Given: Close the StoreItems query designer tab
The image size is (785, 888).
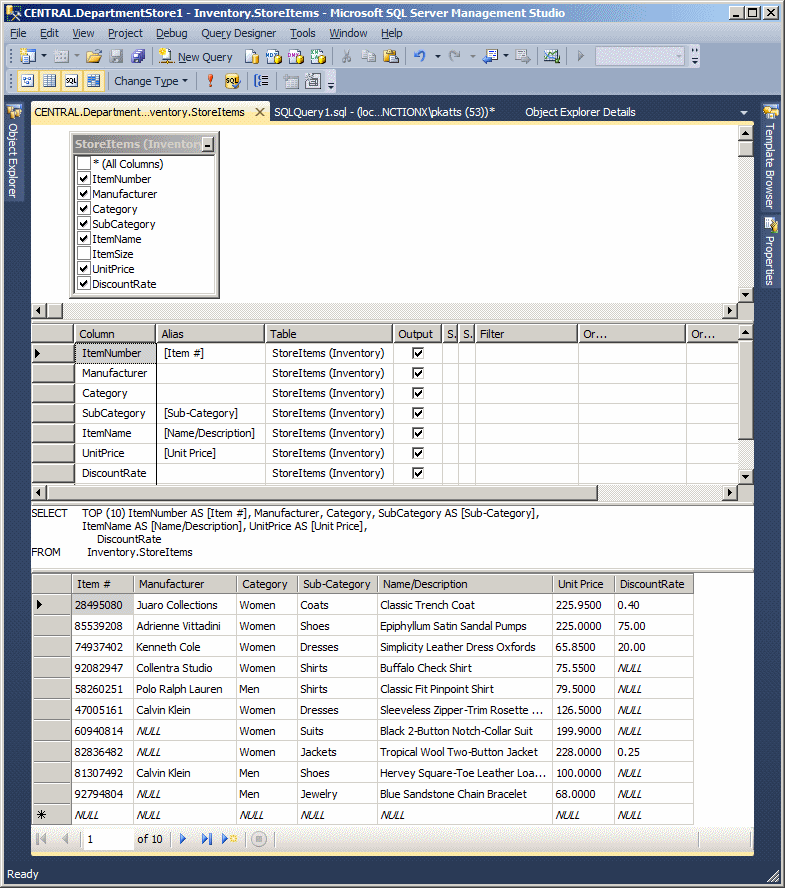Looking at the screenshot, I should 259,112.
